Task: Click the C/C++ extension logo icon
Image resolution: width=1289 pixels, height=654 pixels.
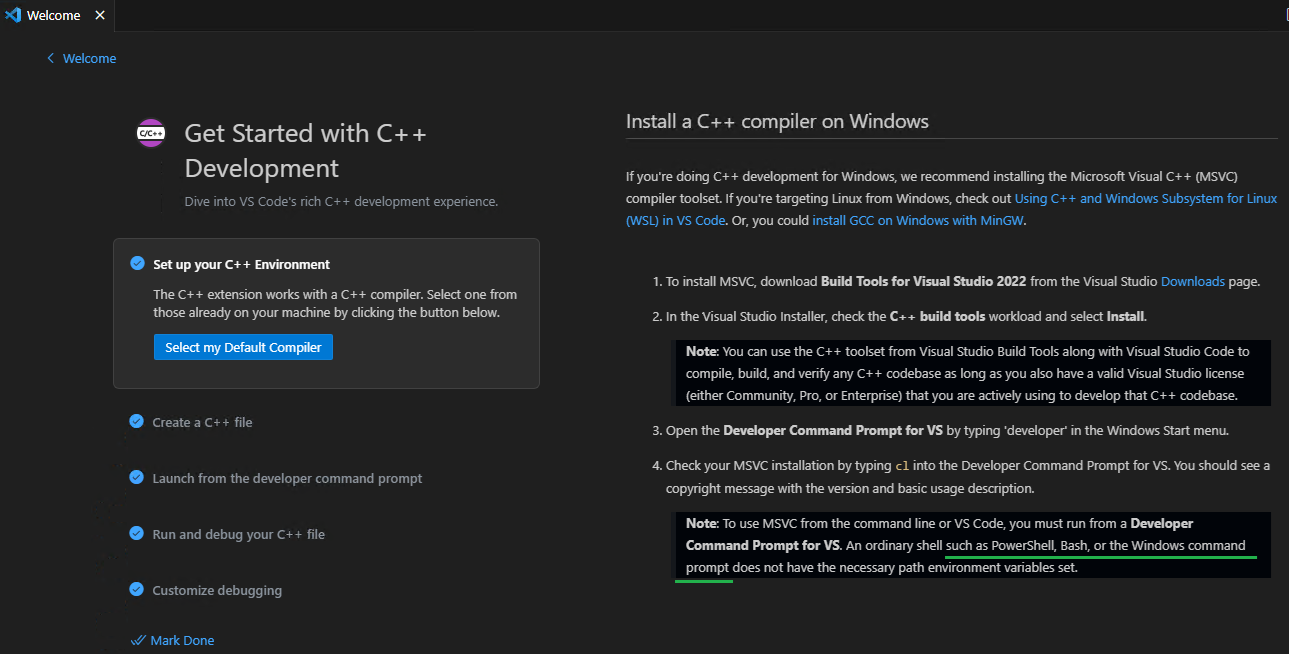Action: click(x=150, y=132)
